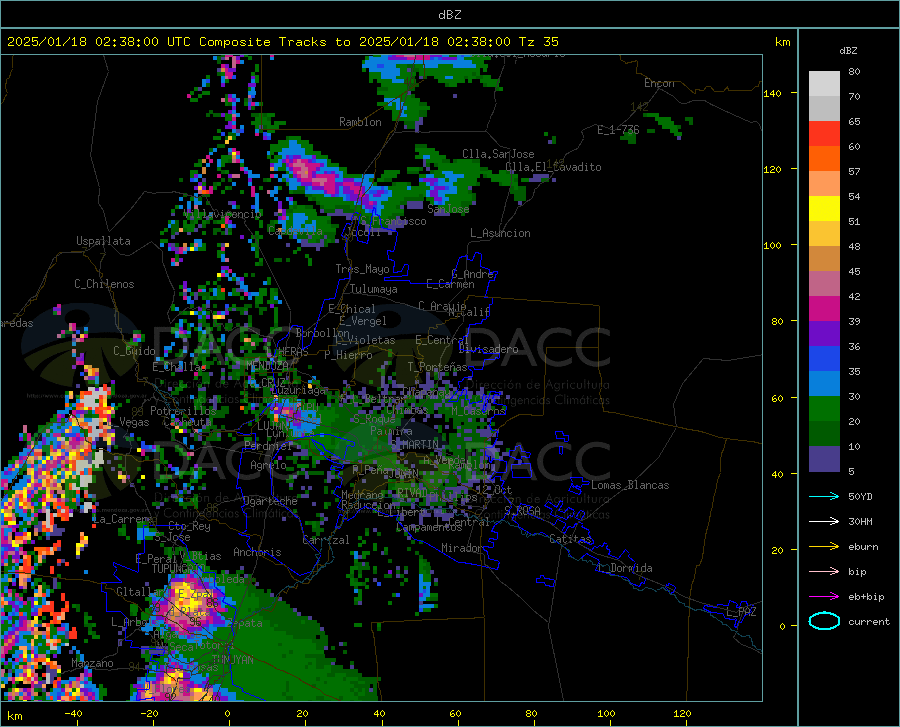The image size is (900, 727).
Task: Click the Encon map label
Action: (659, 83)
